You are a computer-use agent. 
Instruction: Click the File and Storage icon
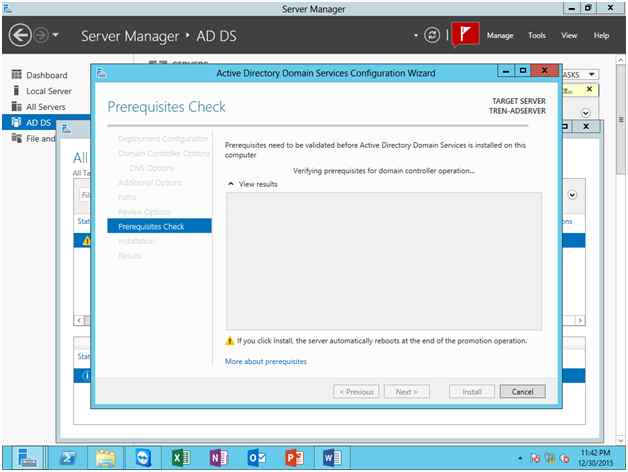point(16,138)
